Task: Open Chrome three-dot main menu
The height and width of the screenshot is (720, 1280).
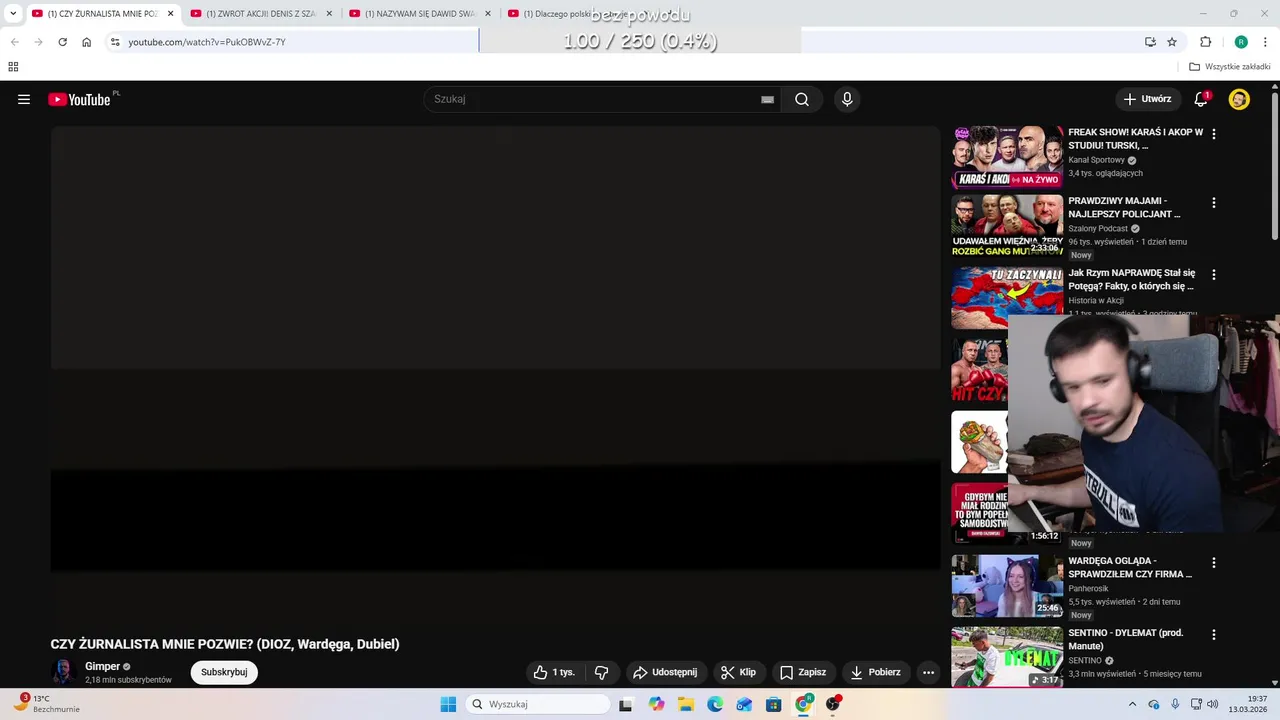Action: coord(1265,42)
